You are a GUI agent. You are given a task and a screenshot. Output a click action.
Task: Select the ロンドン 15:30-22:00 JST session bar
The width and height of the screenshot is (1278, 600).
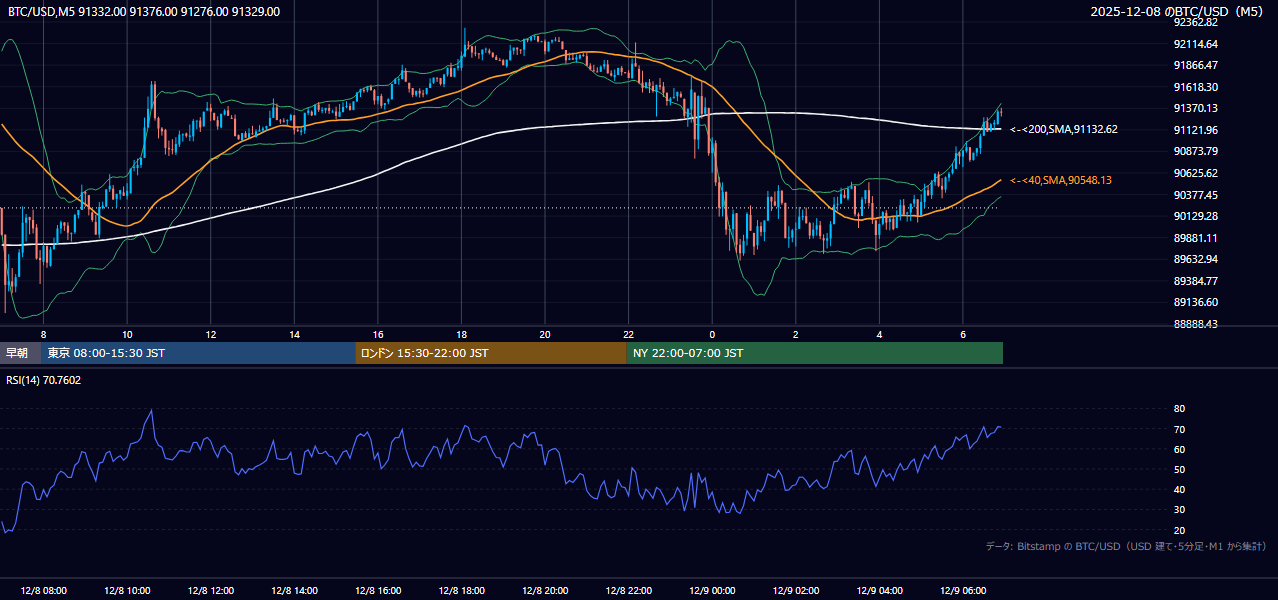491,353
